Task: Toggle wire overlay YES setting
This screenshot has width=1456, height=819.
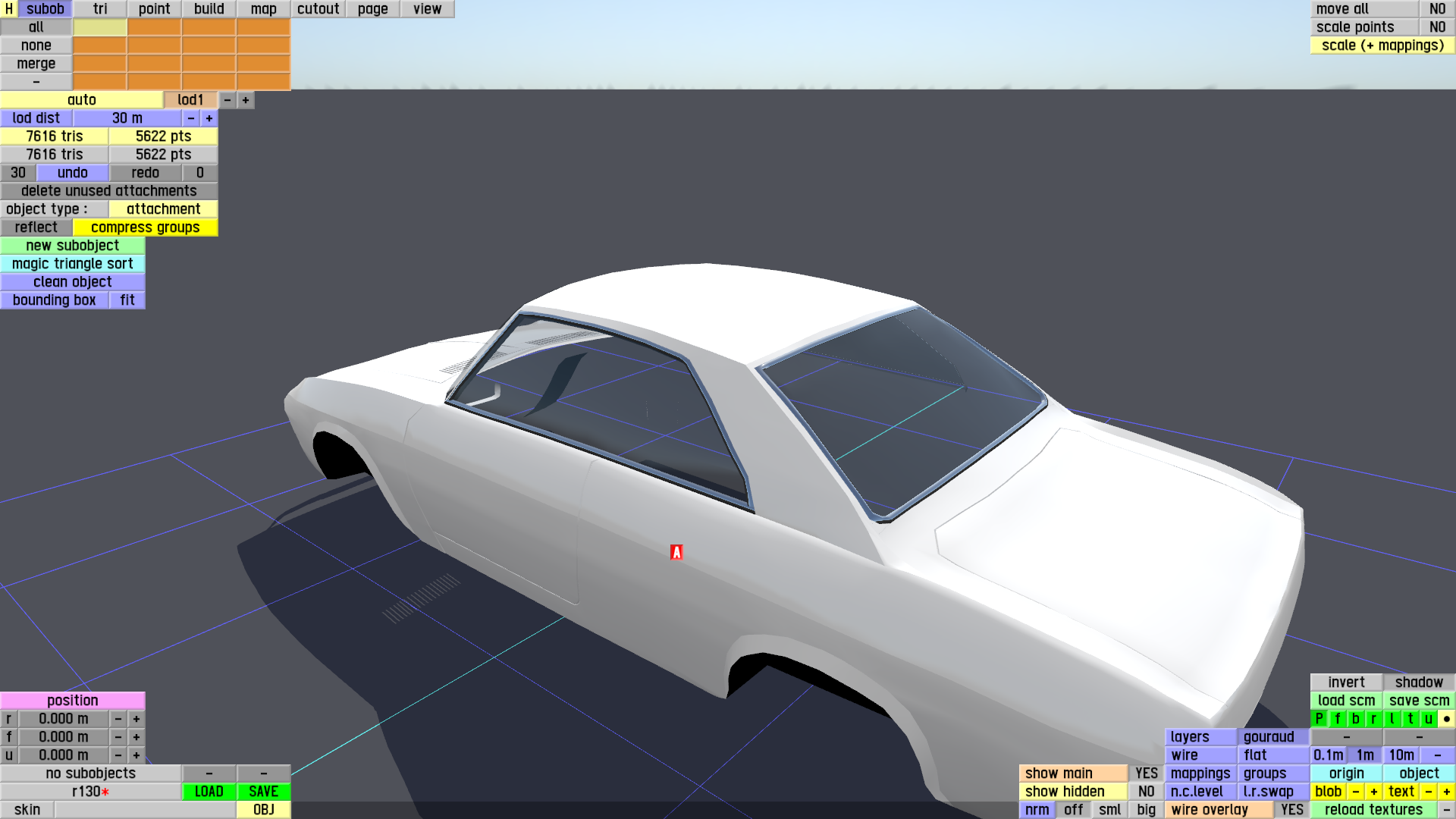Action: tap(1291, 810)
